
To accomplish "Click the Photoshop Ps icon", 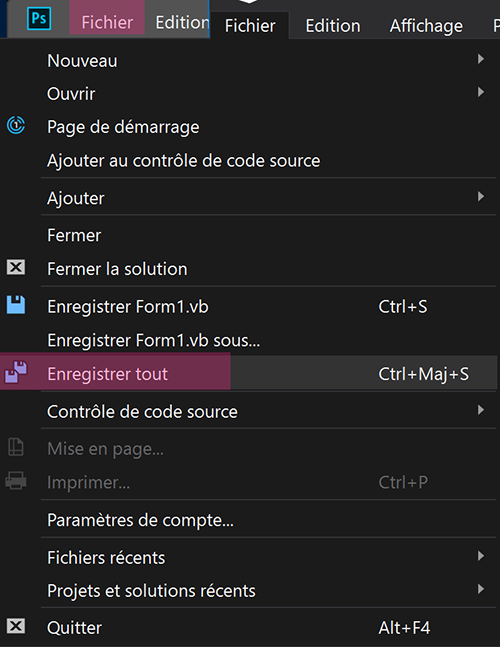I will click(x=39, y=19).
